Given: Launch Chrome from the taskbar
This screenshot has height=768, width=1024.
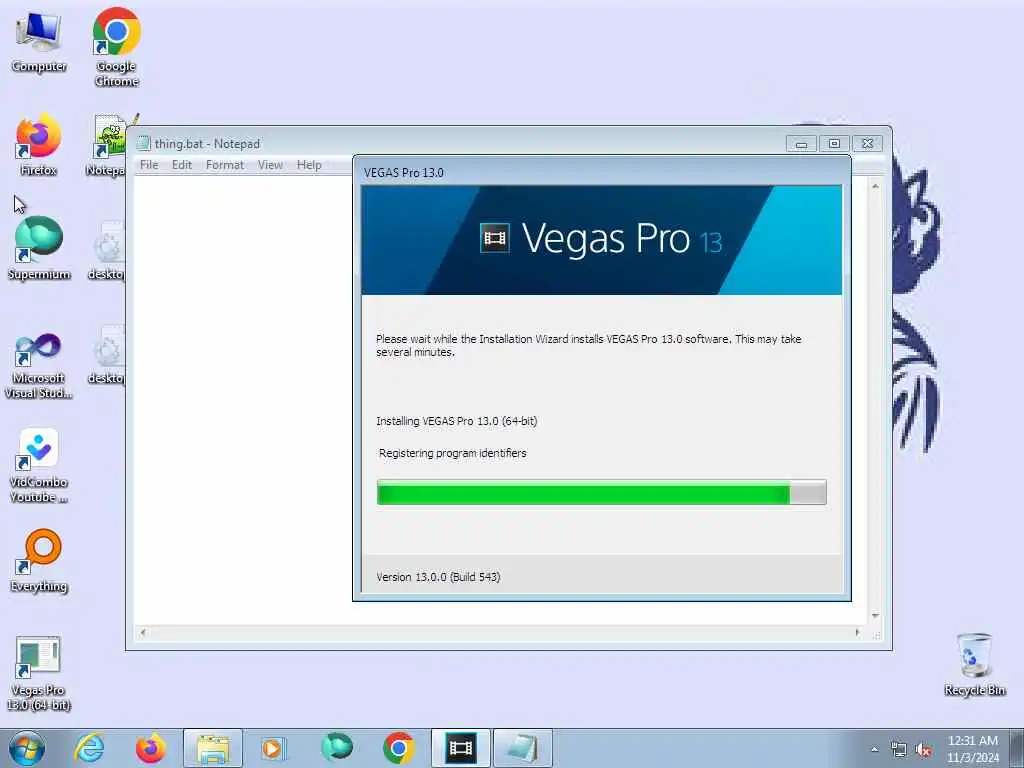Looking at the screenshot, I should pos(398,748).
